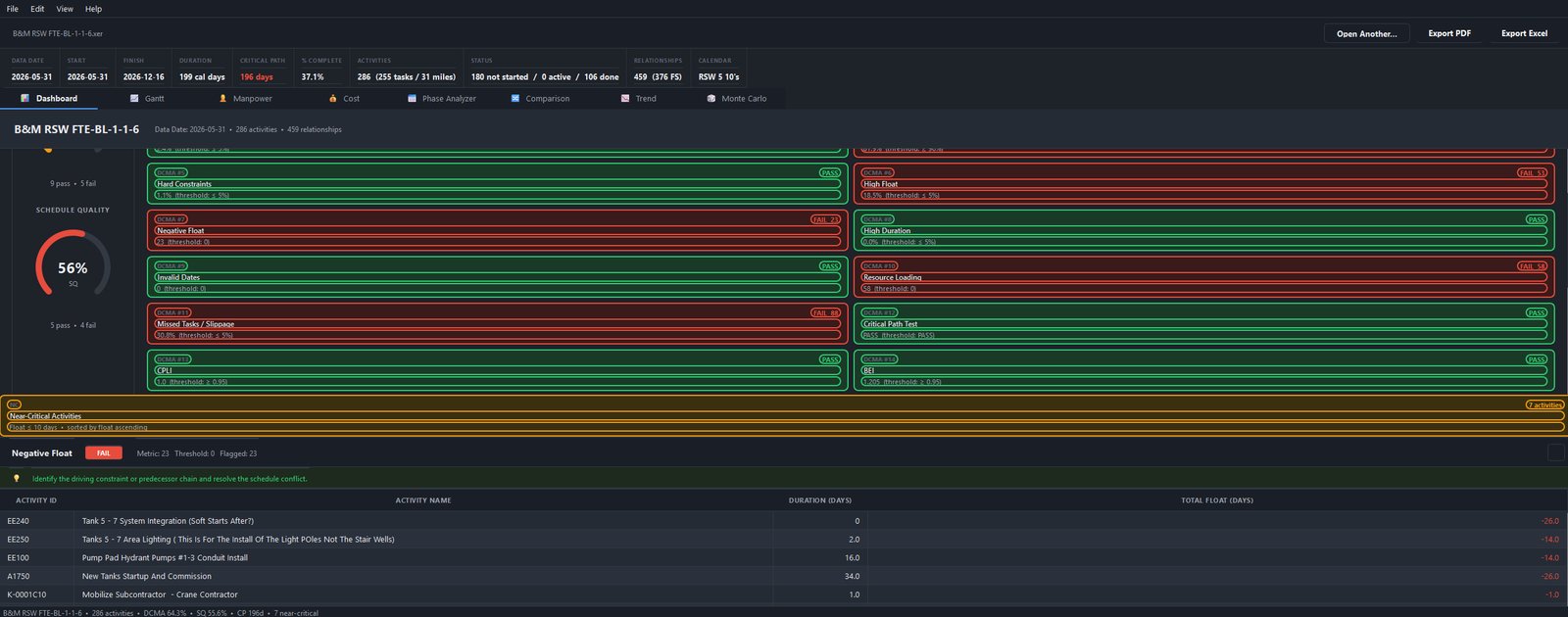Click the Dashboard tab icon
Screen dimensions: 1568x617
pos(25,99)
